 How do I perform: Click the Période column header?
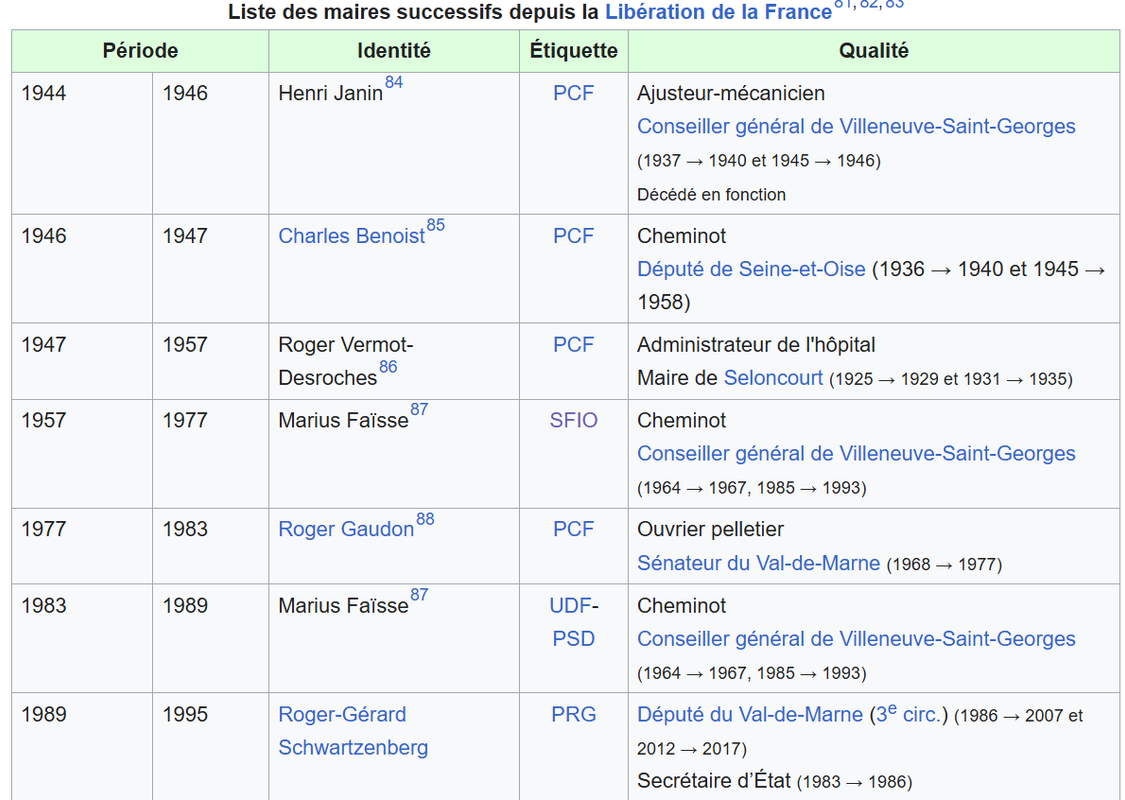140,51
